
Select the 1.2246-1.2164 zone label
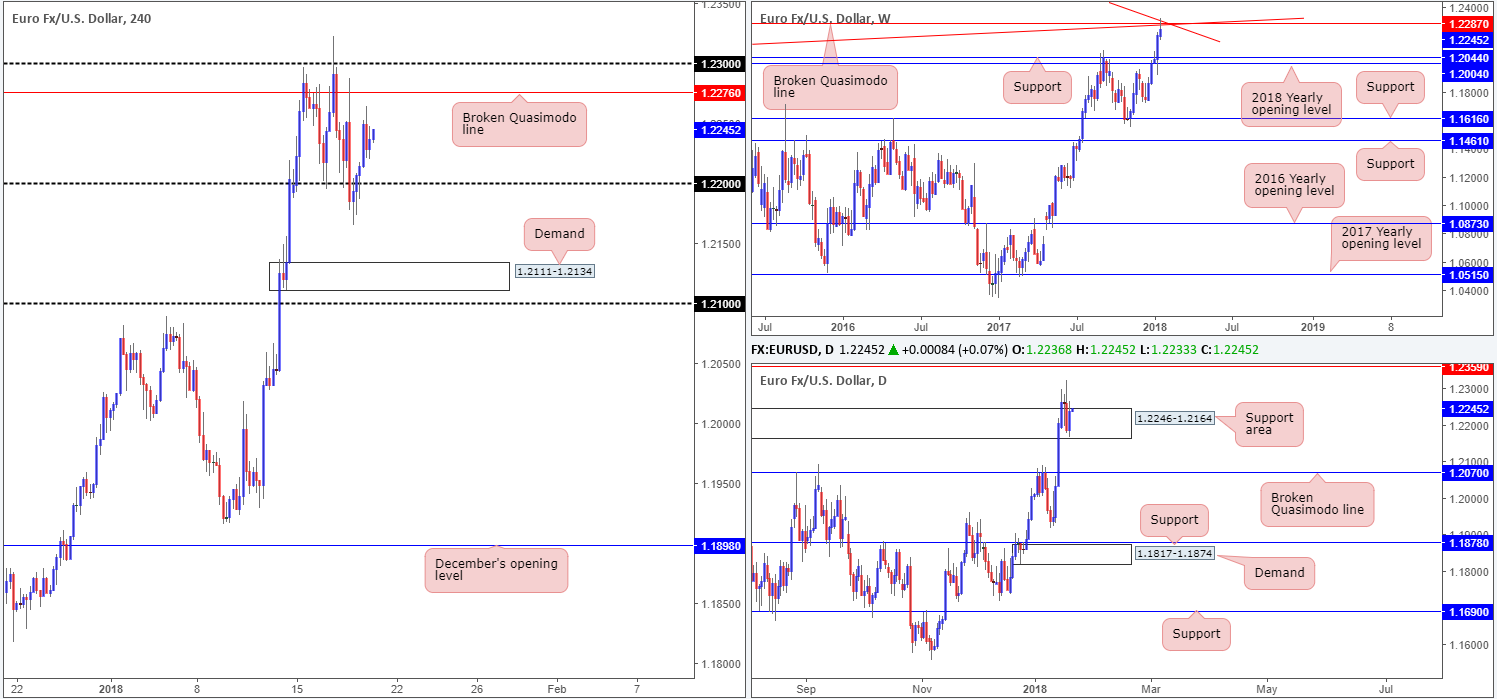click(1175, 419)
